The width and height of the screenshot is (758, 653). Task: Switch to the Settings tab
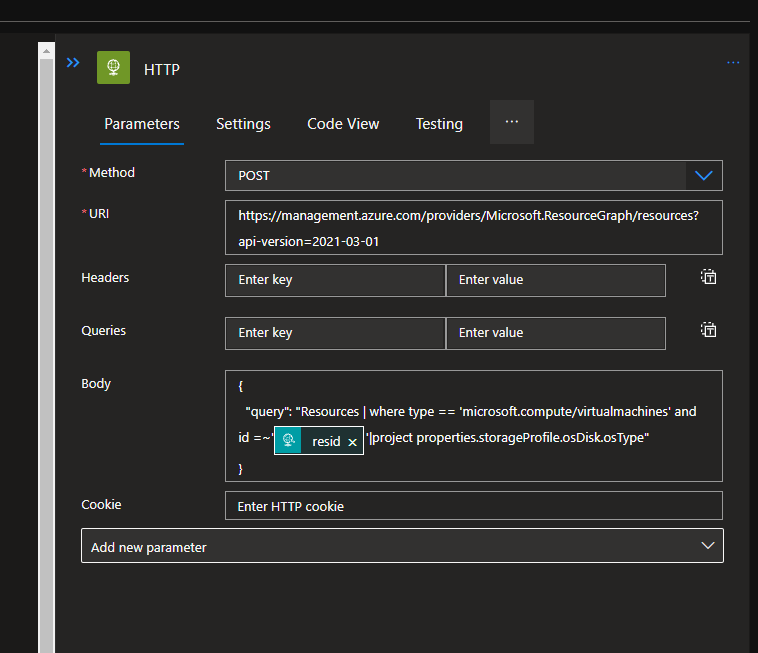pos(243,124)
